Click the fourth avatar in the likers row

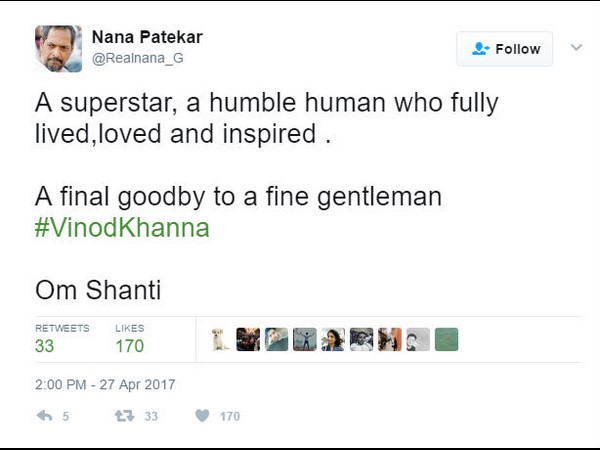tap(305, 339)
